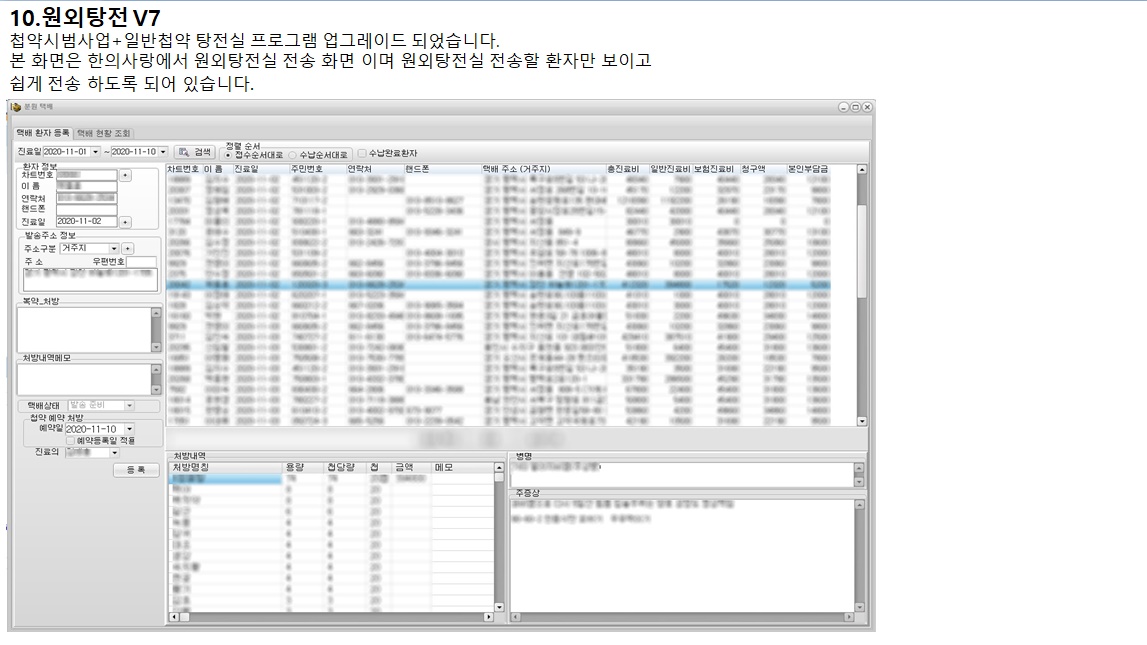The width and height of the screenshot is (1147, 645).
Task: Expand the 주소구분 거주지 dropdown
Action: [114, 248]
